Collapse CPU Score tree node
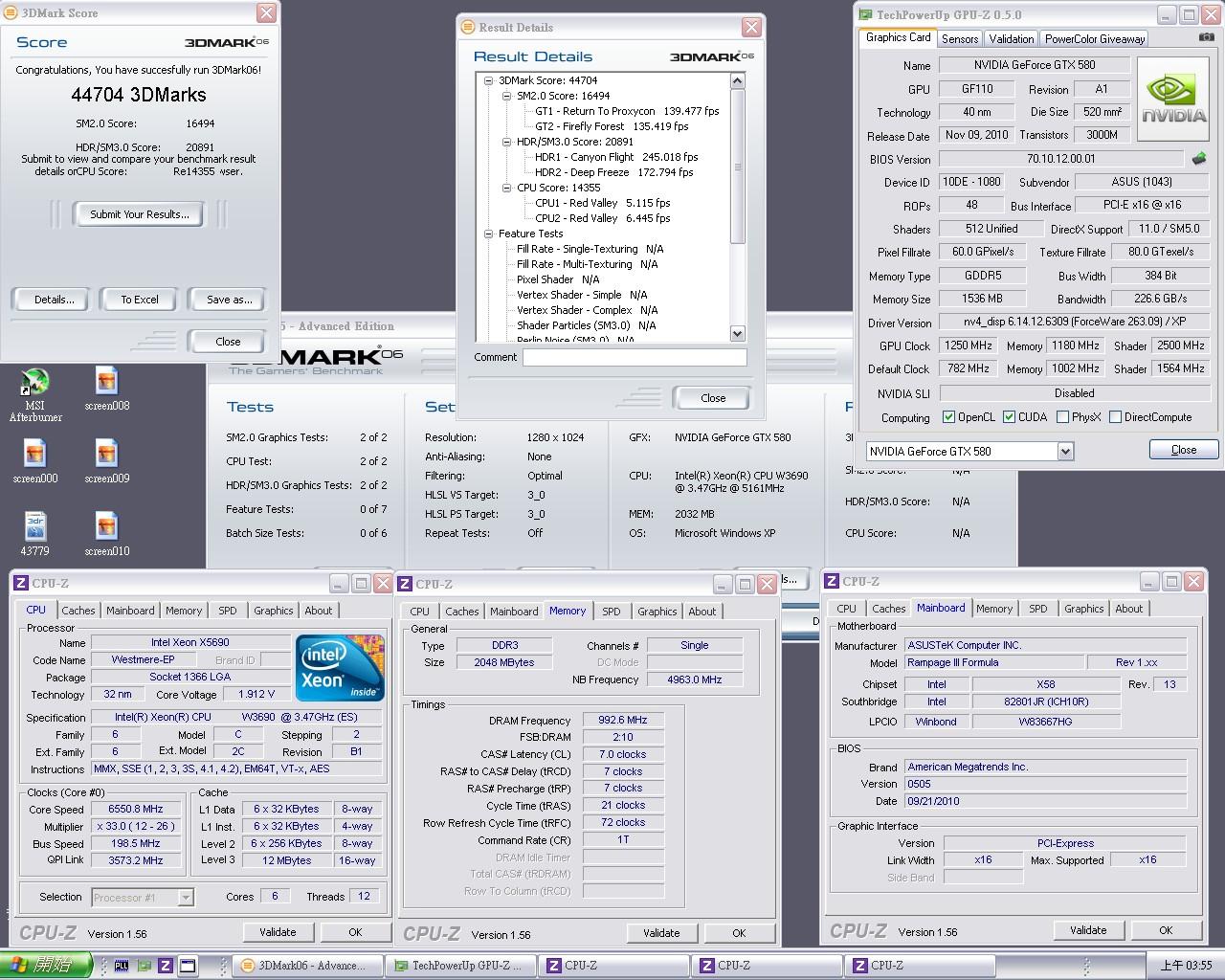Screen dimensions: 1225x980 pos(507,188)
